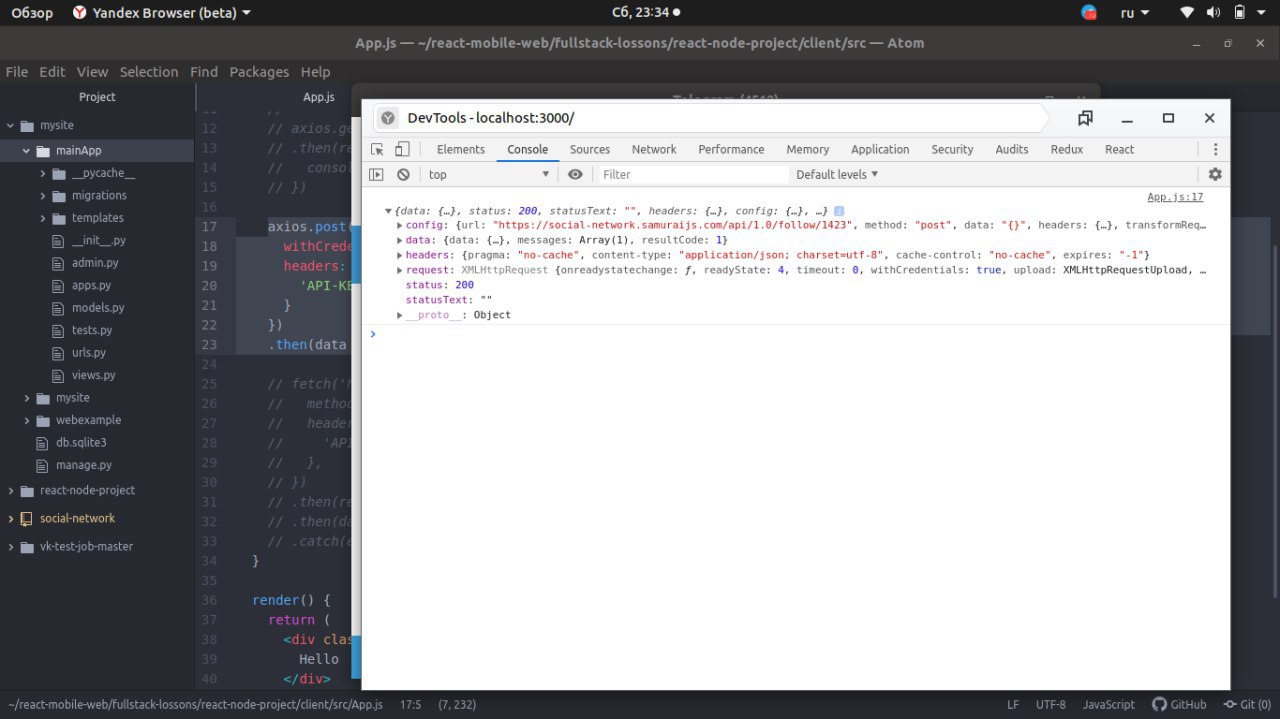1280x719 pixels.
Task: Switch to the Network tab
Action: pyautogui.click(x=654, y=149)
